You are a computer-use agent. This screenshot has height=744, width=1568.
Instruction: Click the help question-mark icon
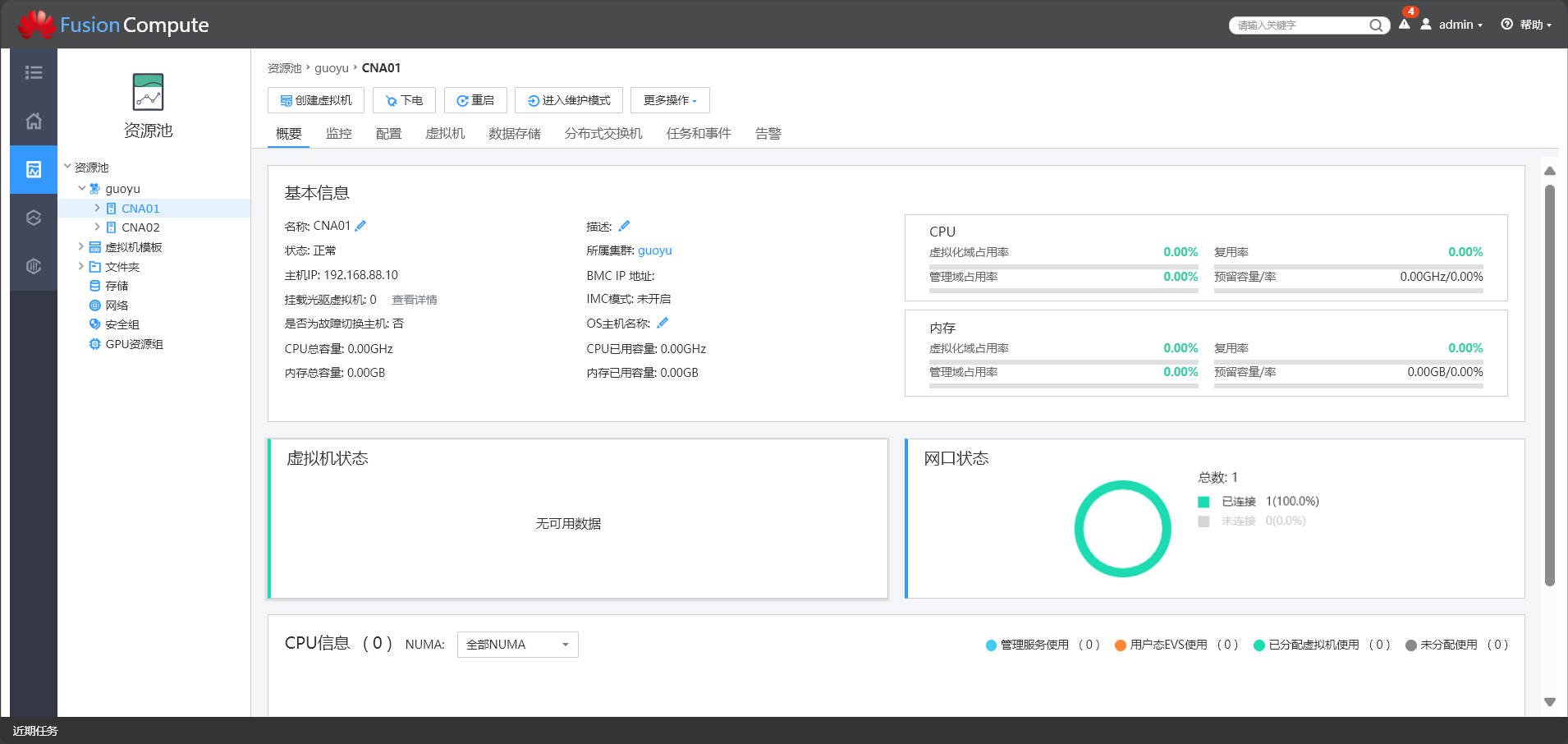1507,24
